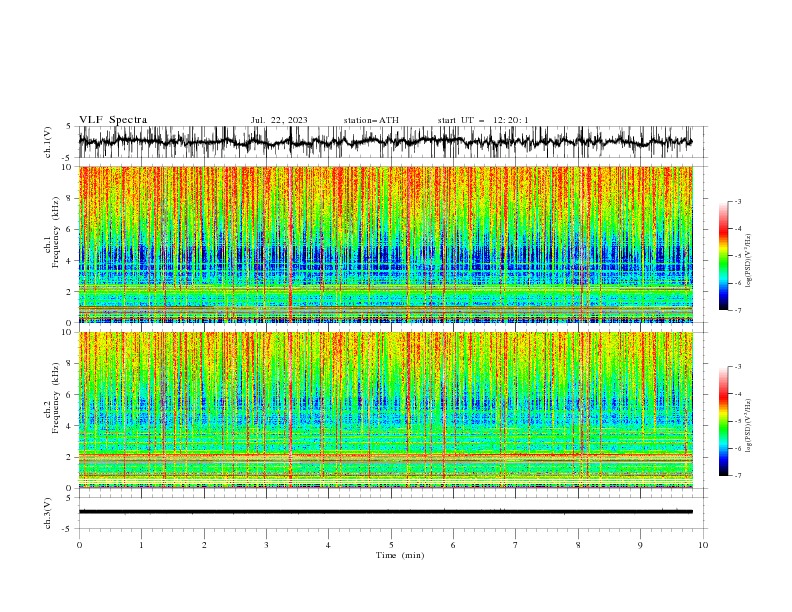
Task: Select the date text "Jul. 22, 2023"
Action: point(279,120)
